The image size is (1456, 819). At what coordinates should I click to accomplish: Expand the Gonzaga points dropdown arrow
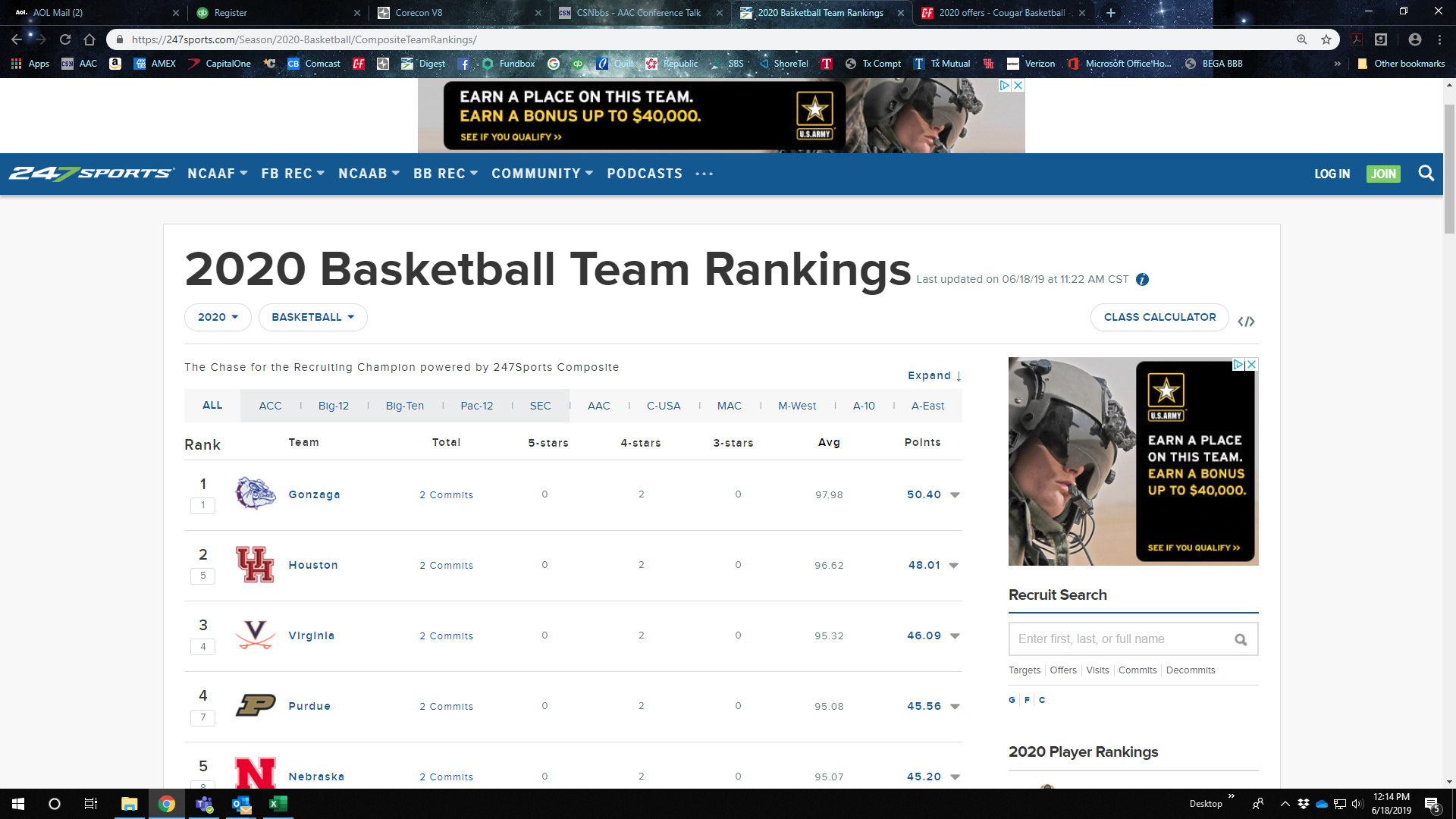955,495
